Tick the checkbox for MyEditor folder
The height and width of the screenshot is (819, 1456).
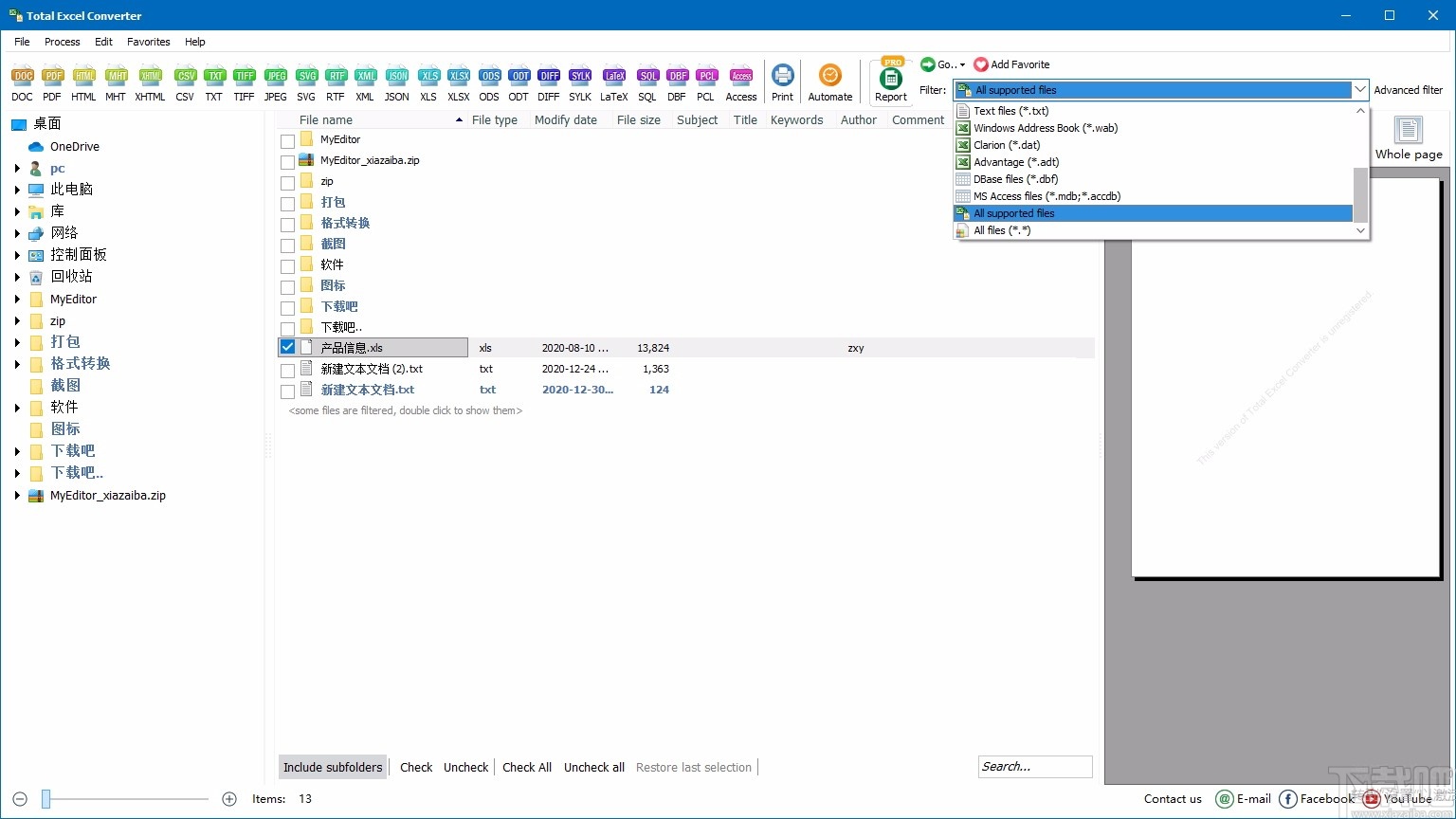click(287, 140)
